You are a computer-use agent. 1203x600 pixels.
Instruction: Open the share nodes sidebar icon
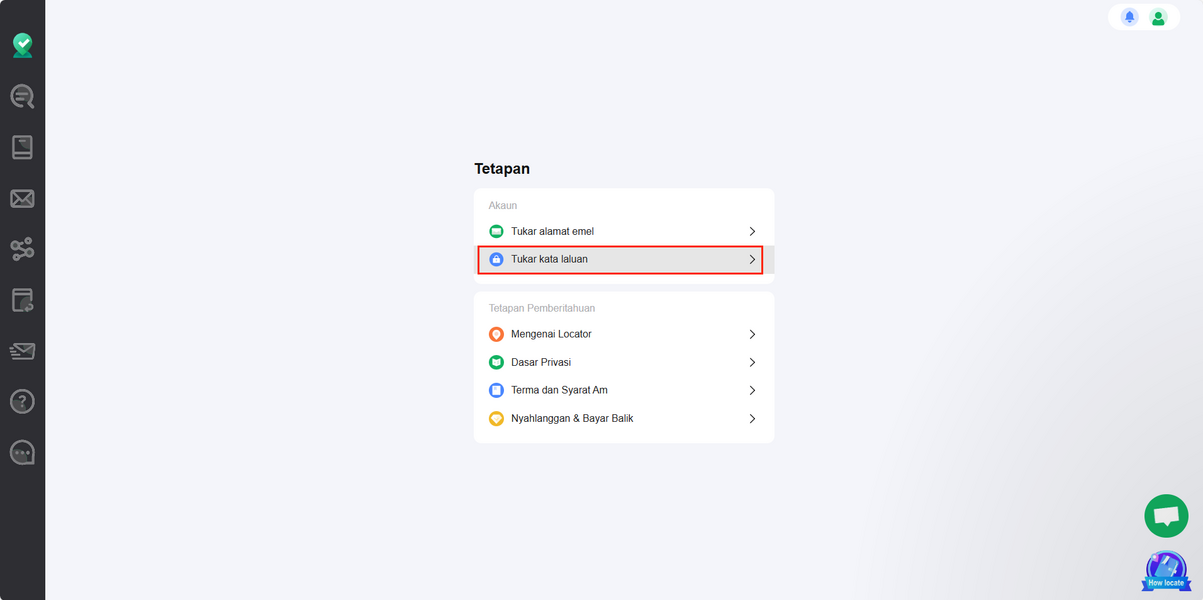click(x=22, y=250)
